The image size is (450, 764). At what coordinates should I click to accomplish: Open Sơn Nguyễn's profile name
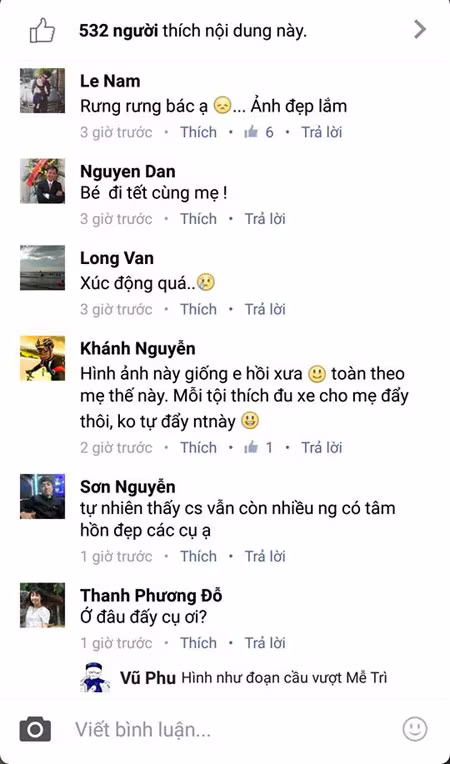point(128,486)
